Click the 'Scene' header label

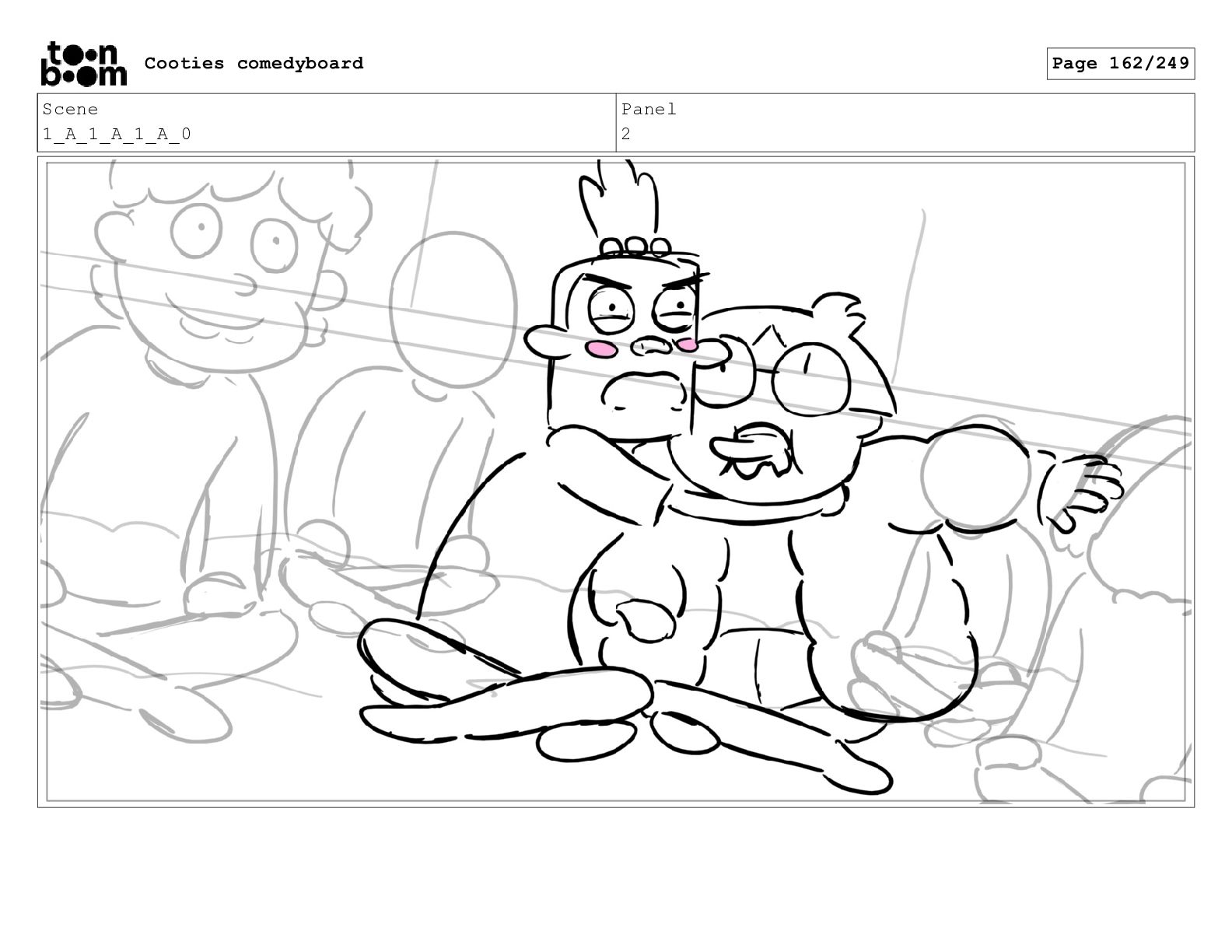pos(70,110)
